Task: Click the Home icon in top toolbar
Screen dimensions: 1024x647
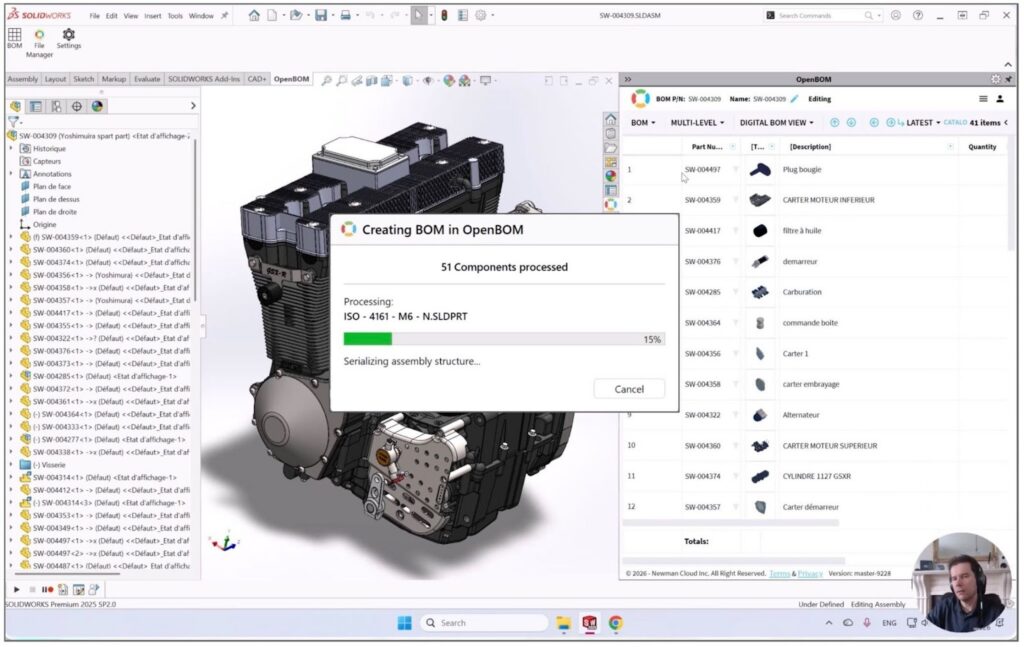Action: point(254,16)
